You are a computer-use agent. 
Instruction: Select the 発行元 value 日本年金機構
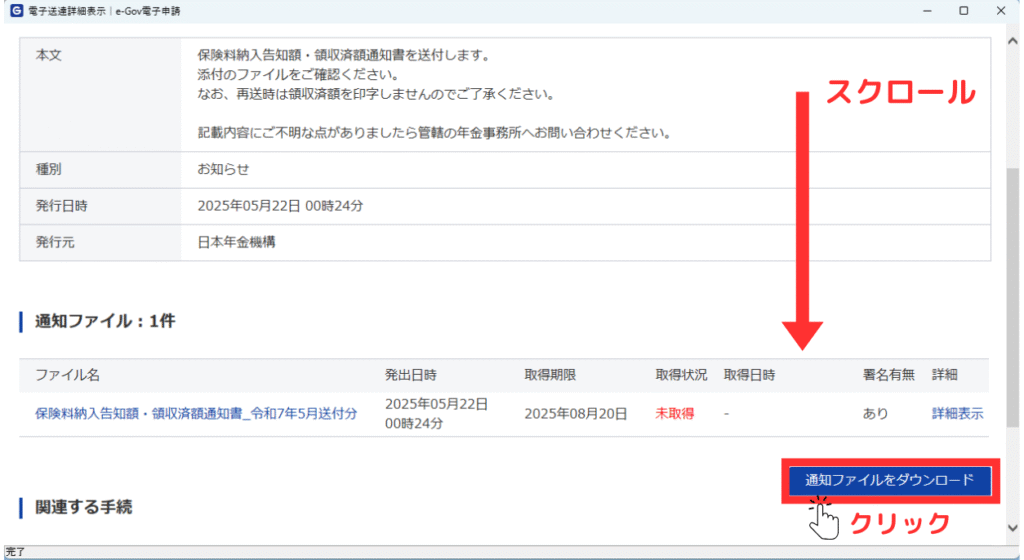tap(236, 242)
